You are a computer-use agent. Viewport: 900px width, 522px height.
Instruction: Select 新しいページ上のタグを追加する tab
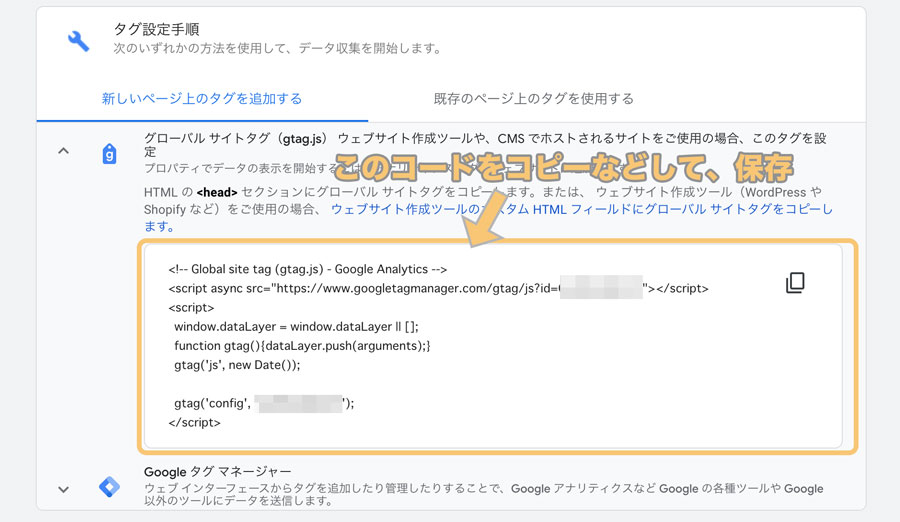(x=202, y=99)
